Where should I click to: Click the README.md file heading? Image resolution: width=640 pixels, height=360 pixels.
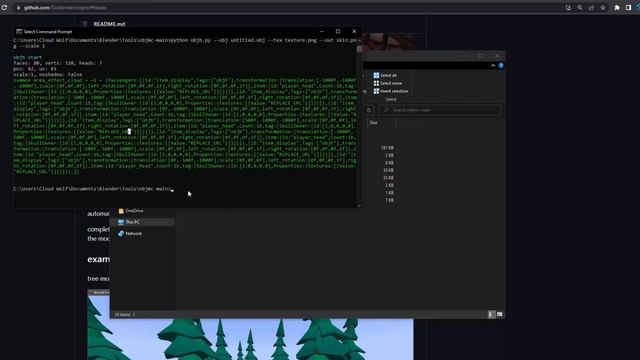coord(109,24)
